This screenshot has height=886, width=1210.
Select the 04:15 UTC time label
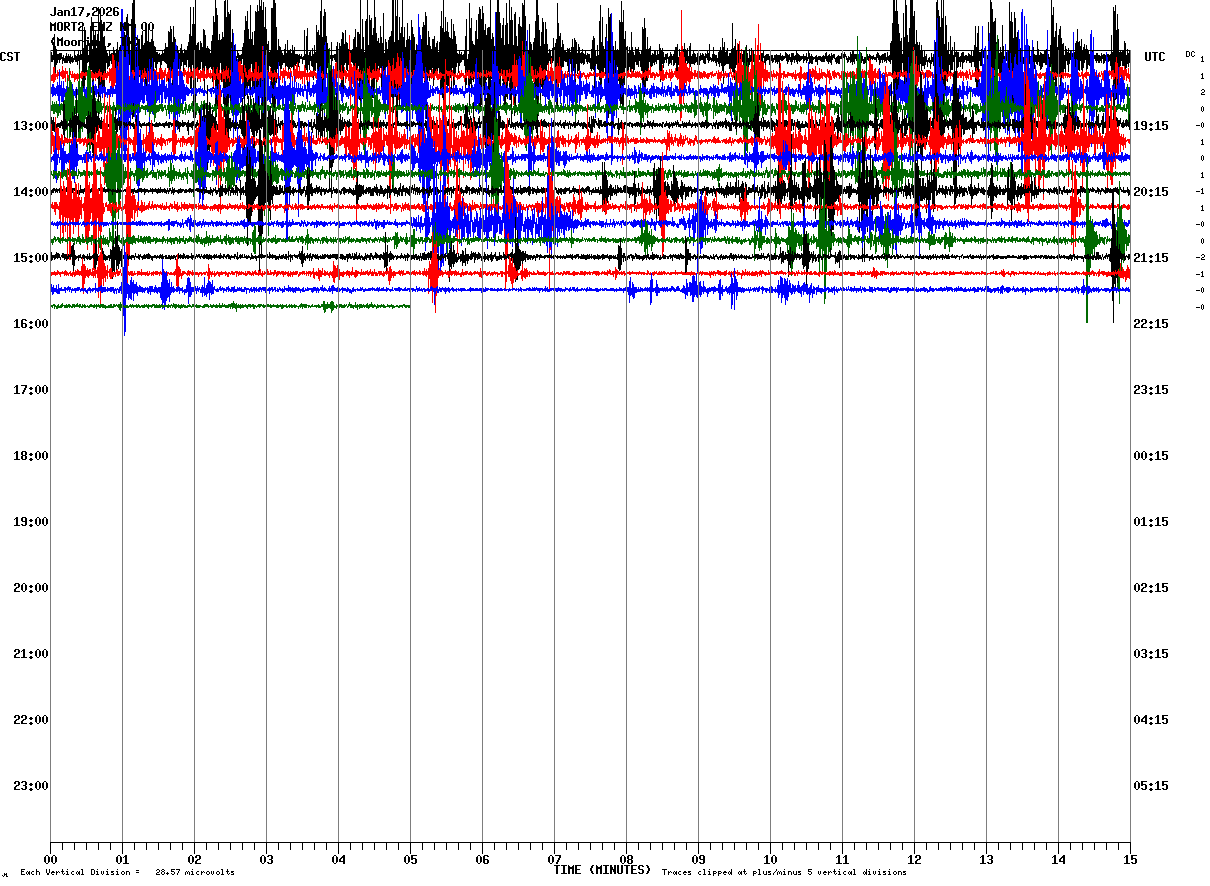[x=1152, y=720]
